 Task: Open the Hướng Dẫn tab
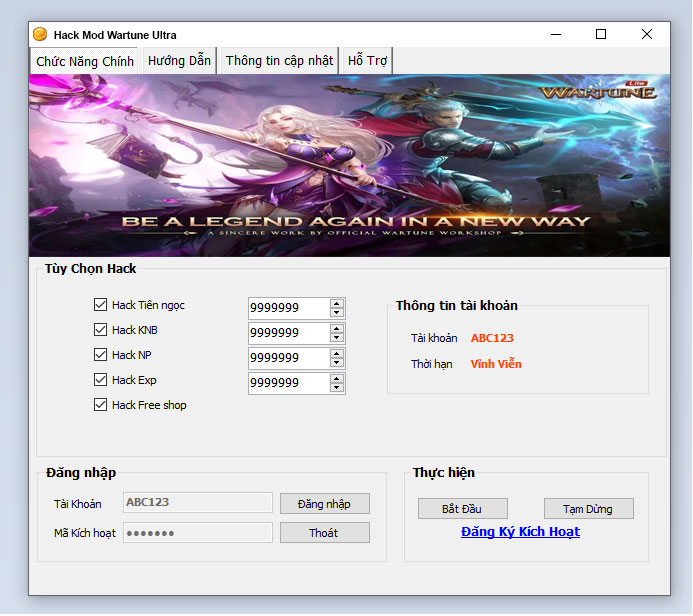[179, 61]
